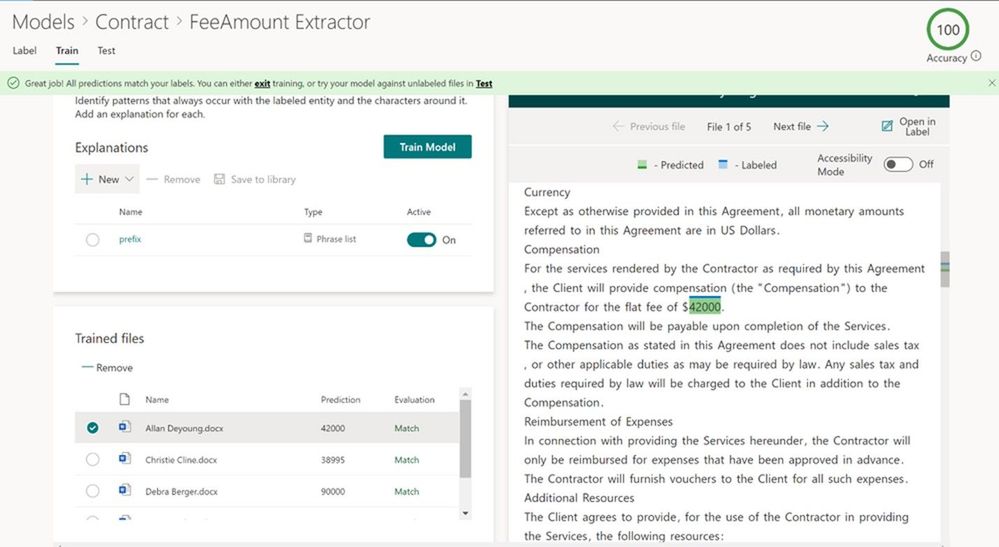Viewport: 999px width, 547px height.
Task: Click the Contract breadcrumb
Action: pos(132,22)
